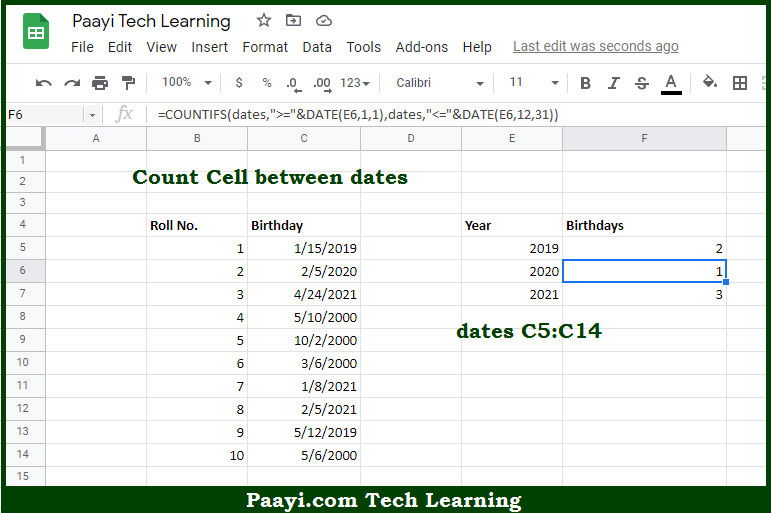
Task: Open the 123 number format dropdown
Action: (355, 83)
